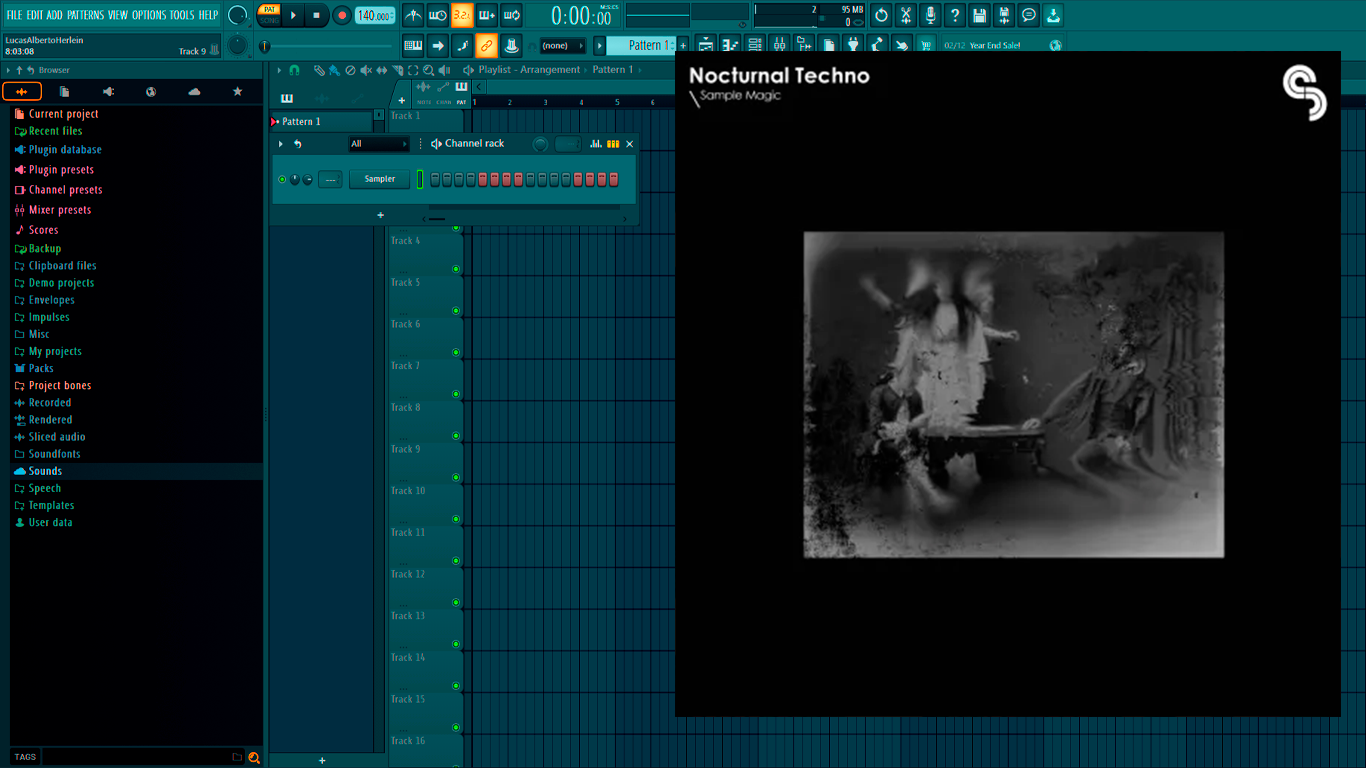This screenshot has width=1366, height=768.
Task: Select the playlist delete tool (circle slash)
Action: (x=350, y=70)
